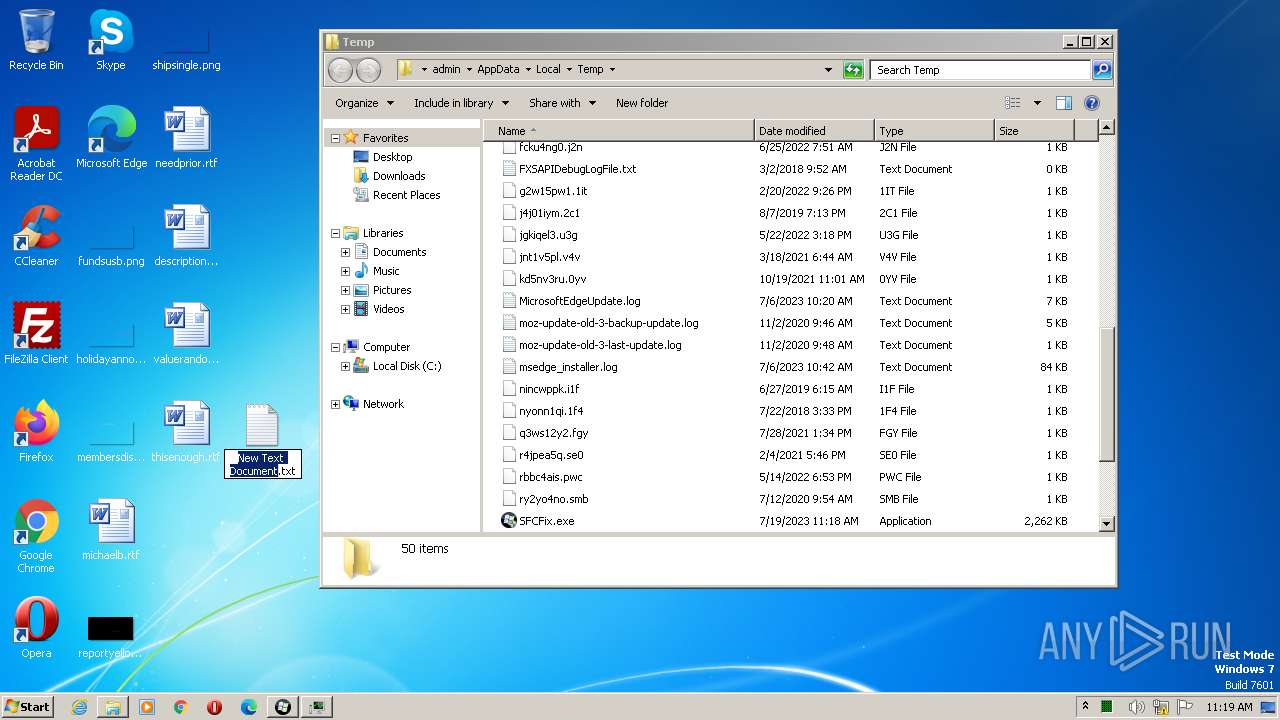Expand the Network tree node

tap(335, 404)
